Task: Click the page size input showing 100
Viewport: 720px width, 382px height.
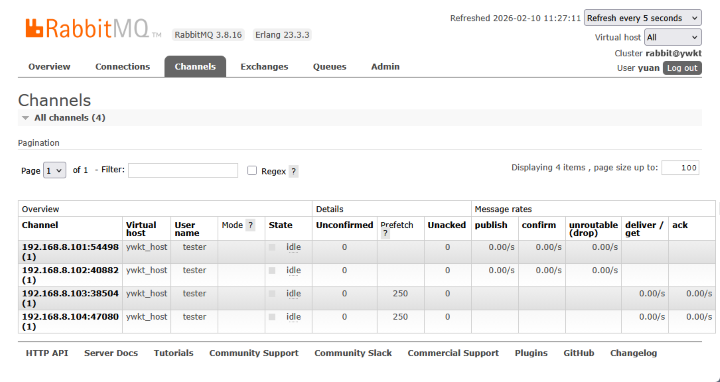Action: tap(680, 168)
